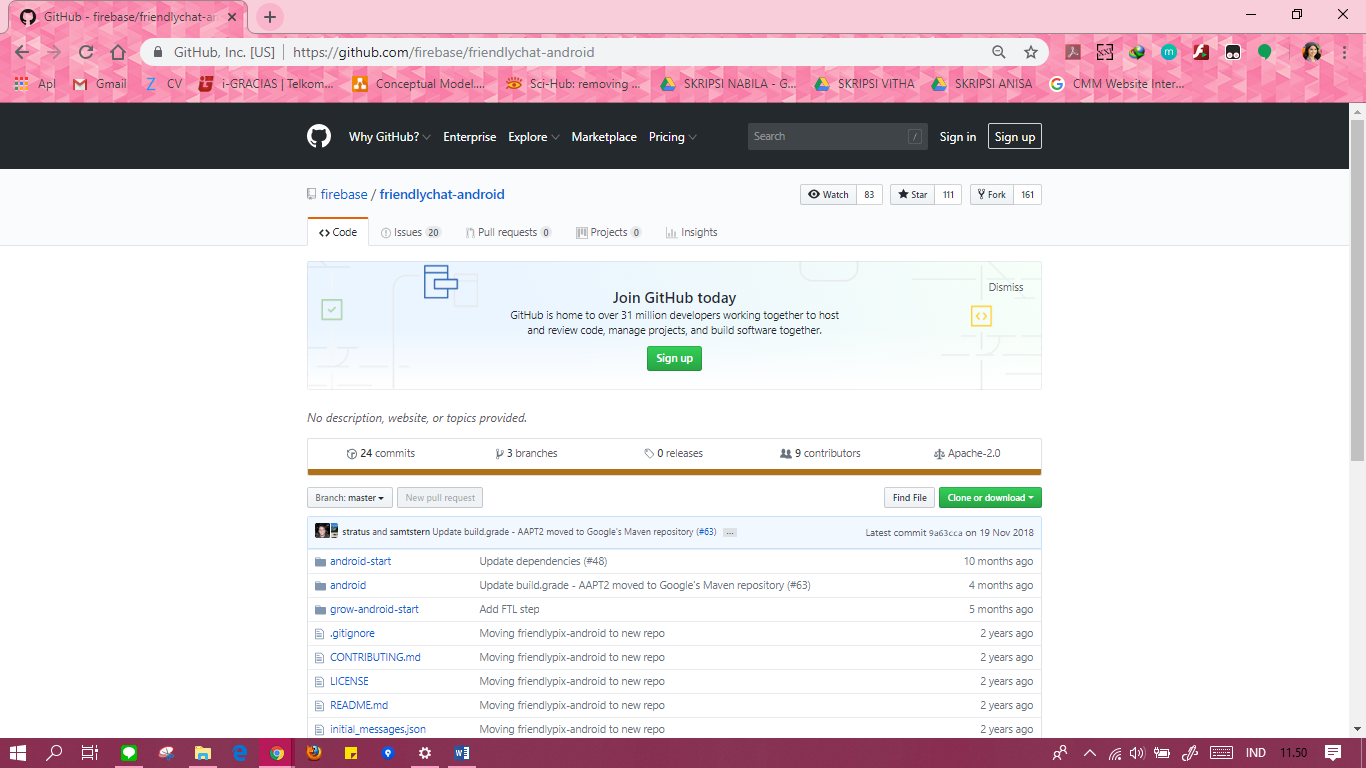
Task: Select the Code tab
Action: pos(338,232)
